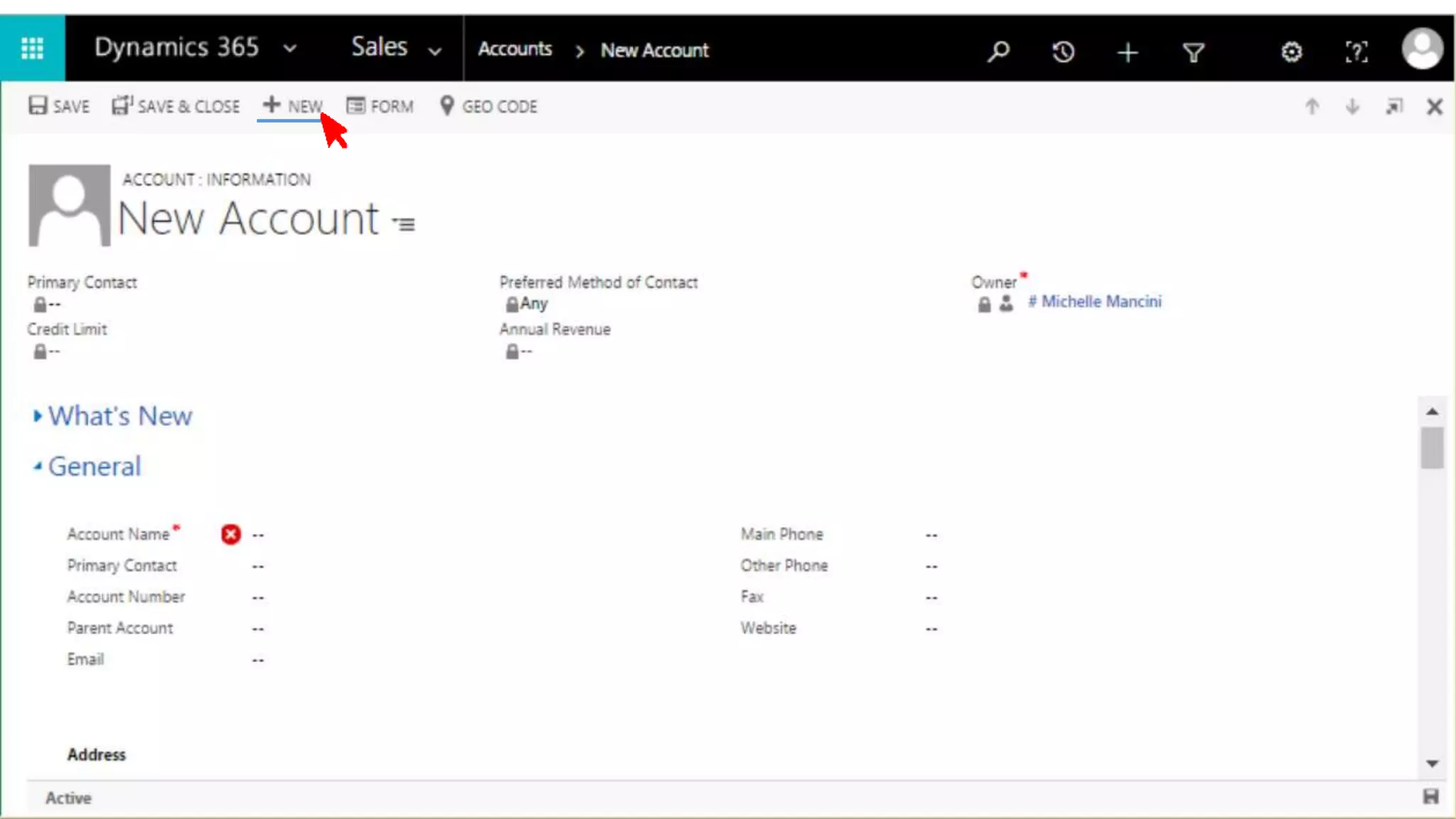Open Michelle Mancini owner link
Image resolution: width=1456 pixels, height=819 pixels.
(1101, 301)
